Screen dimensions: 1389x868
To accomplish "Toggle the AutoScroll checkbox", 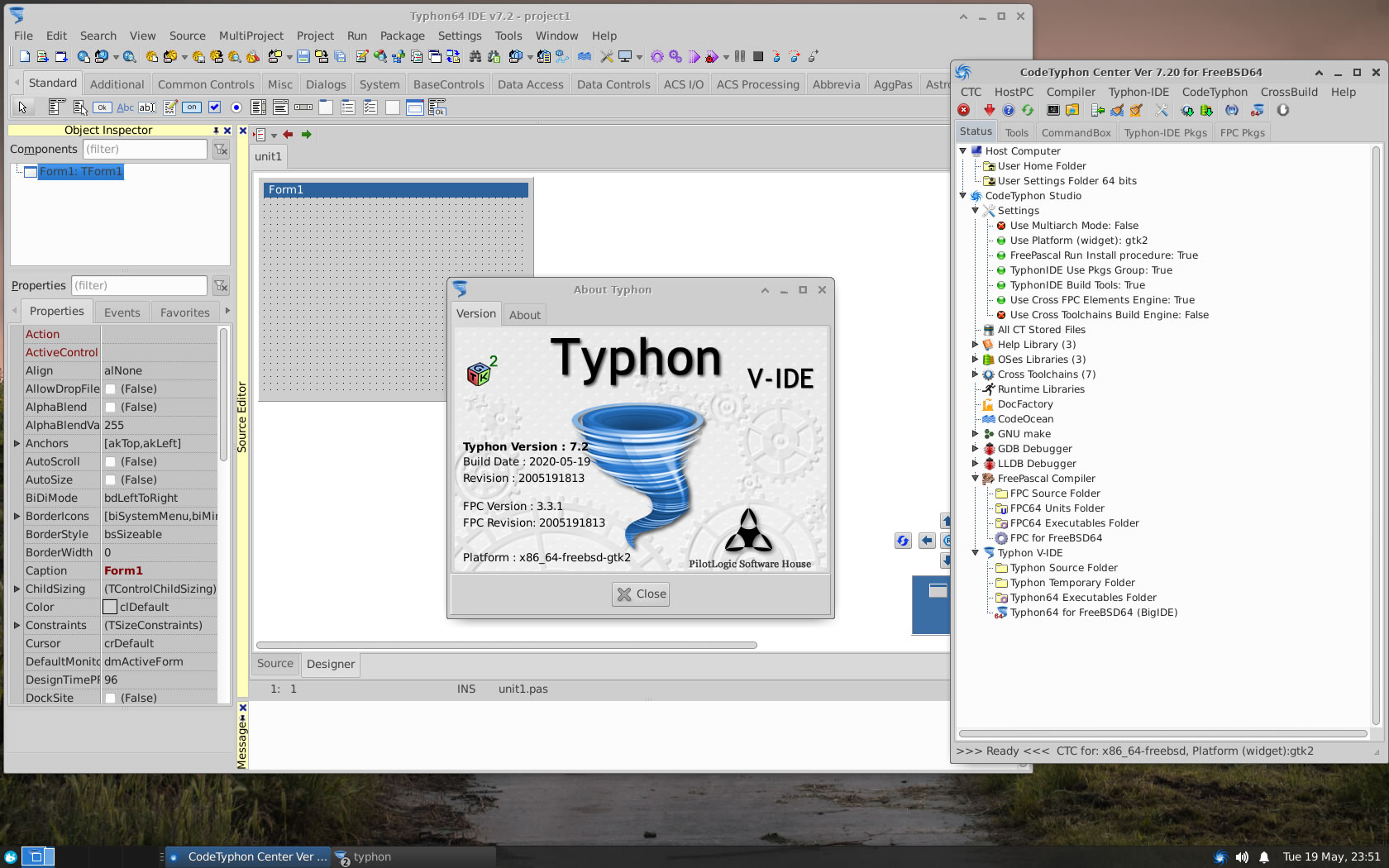I will click(x=110, y=462).
